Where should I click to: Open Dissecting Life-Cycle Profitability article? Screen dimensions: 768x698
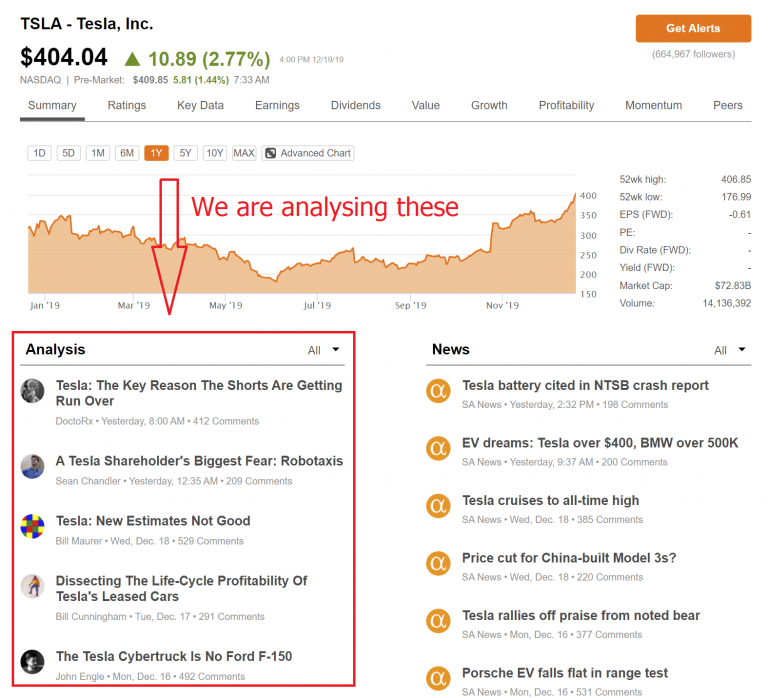pyautogui.click(x=181, y=588)
